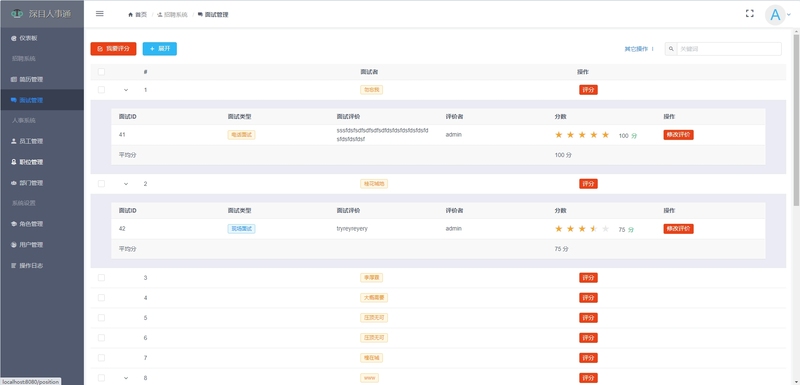
Task: Click the 简历管理 résumé icon in sidebar
Action: (x=14, y=80)
